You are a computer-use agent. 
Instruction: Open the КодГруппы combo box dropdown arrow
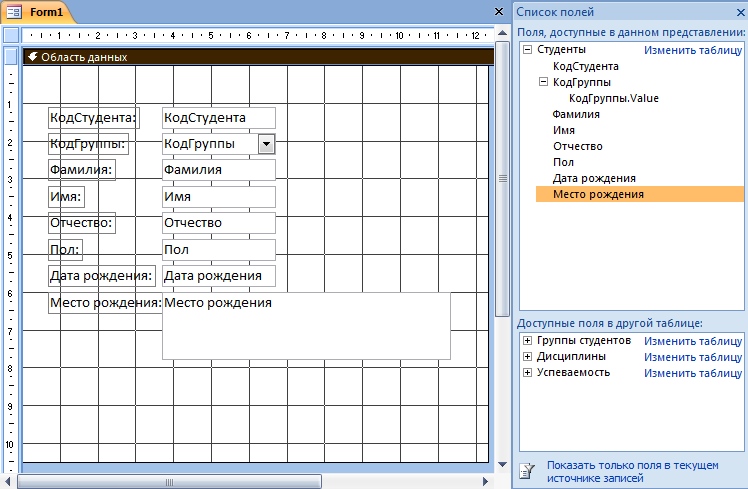click(266, 144)
